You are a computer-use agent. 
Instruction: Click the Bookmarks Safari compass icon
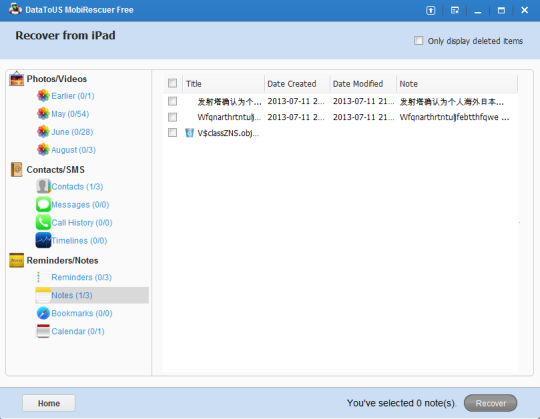pos(43,313)
